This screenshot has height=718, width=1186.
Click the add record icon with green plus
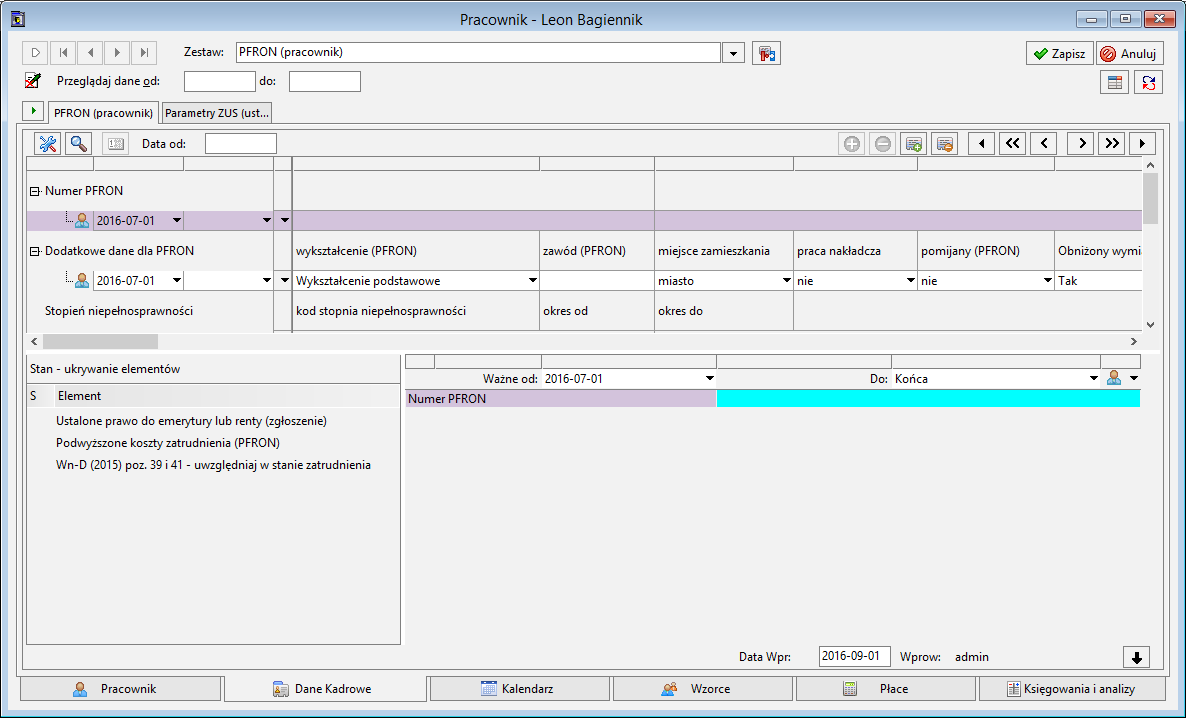913,144
